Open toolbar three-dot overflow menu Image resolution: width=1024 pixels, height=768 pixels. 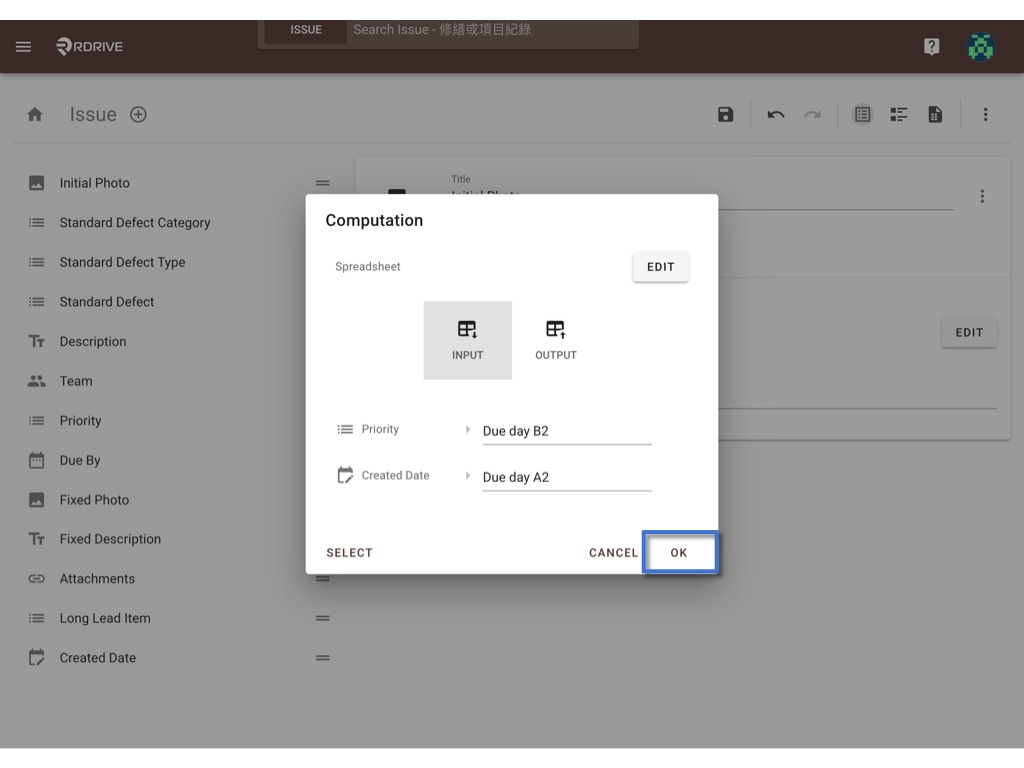[985, 115]
